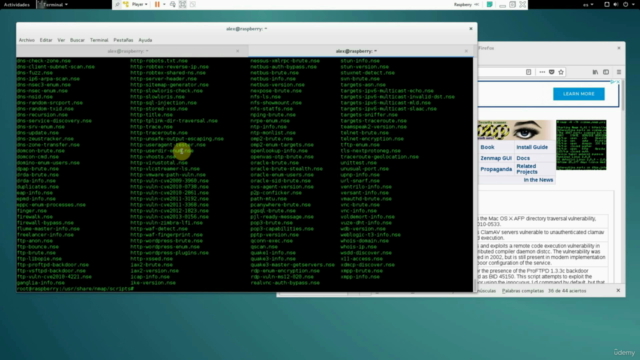The height and width of the screenshot is (360, 640).
Task: Click the Raspberry label arrows in the VMware toolbar
Action: (476, 4)
